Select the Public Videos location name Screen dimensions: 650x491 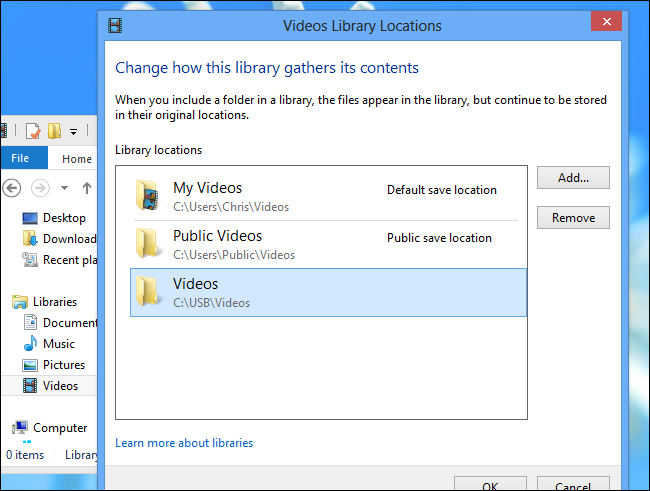pos(218,236)
